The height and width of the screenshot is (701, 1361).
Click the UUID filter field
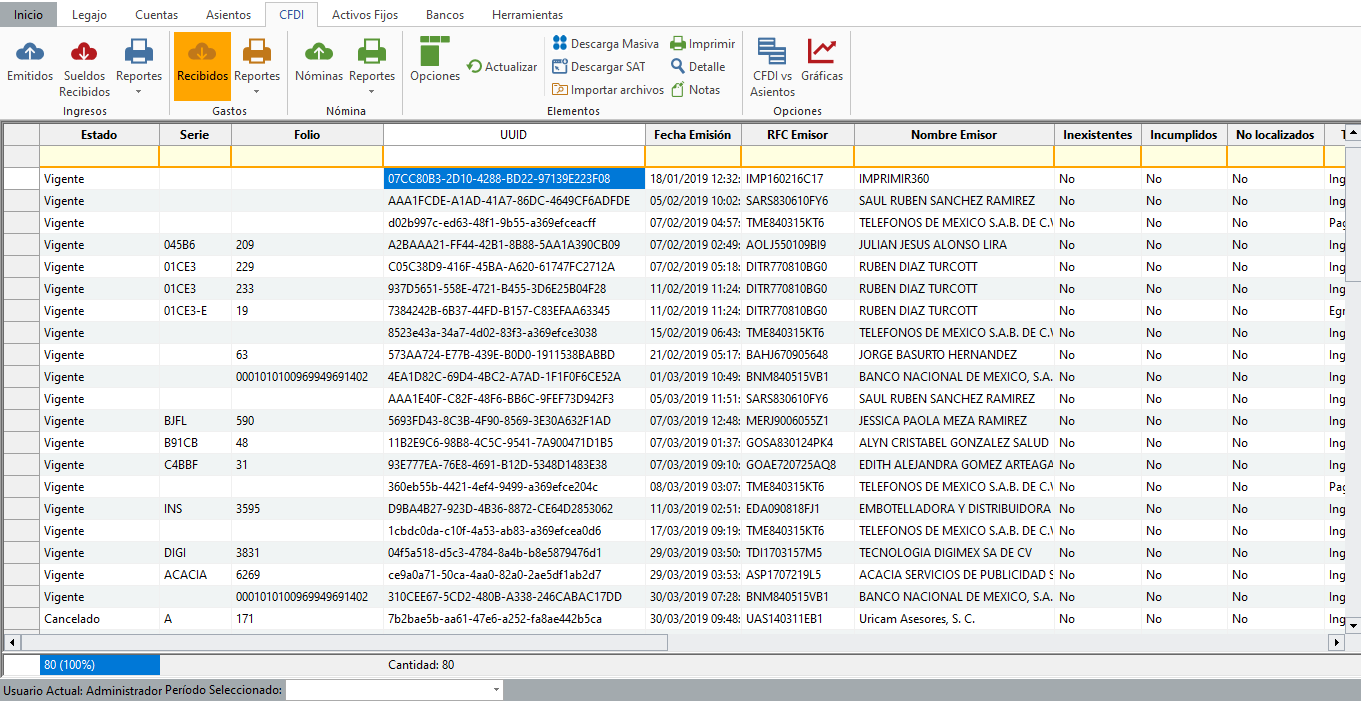pos(513,156)
